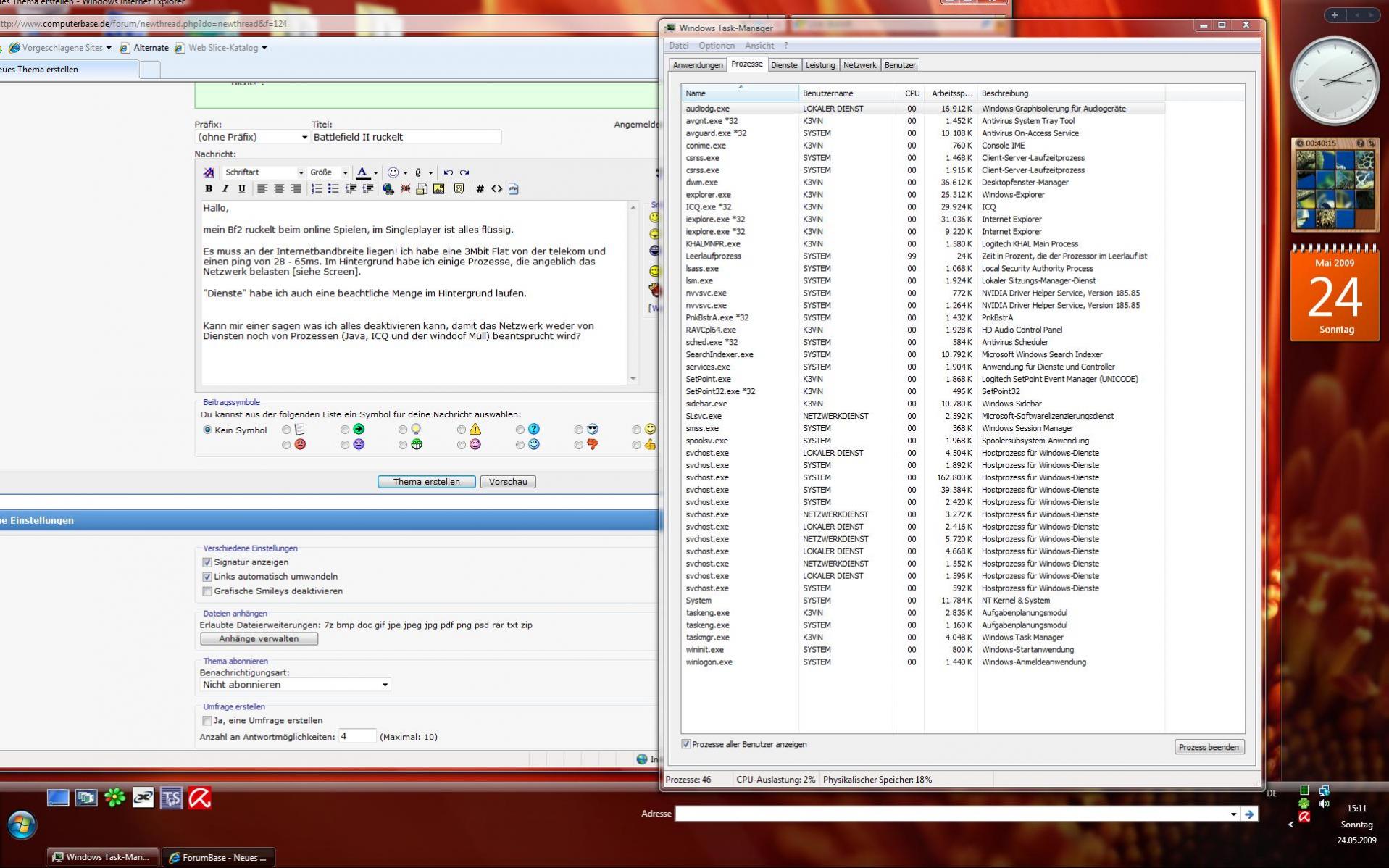Wrap text in CODE tags using the # icon
1389x868 pixels.
[480, 189]
